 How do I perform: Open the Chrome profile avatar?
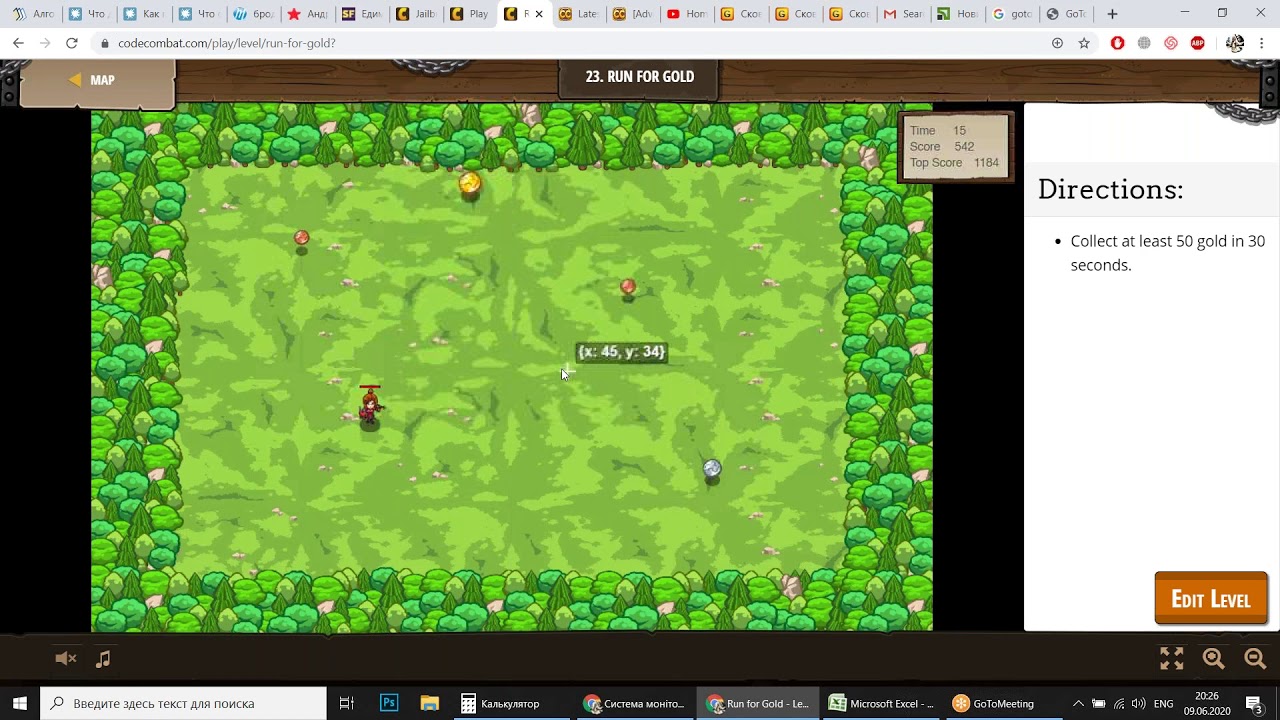click(1235, 43)
